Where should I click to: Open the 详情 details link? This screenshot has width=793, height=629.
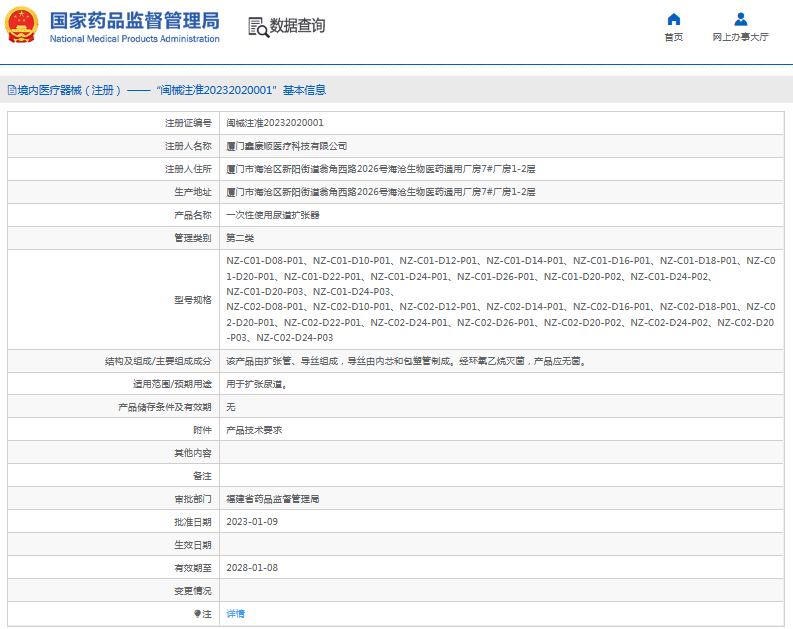click(x=236, y=614)
